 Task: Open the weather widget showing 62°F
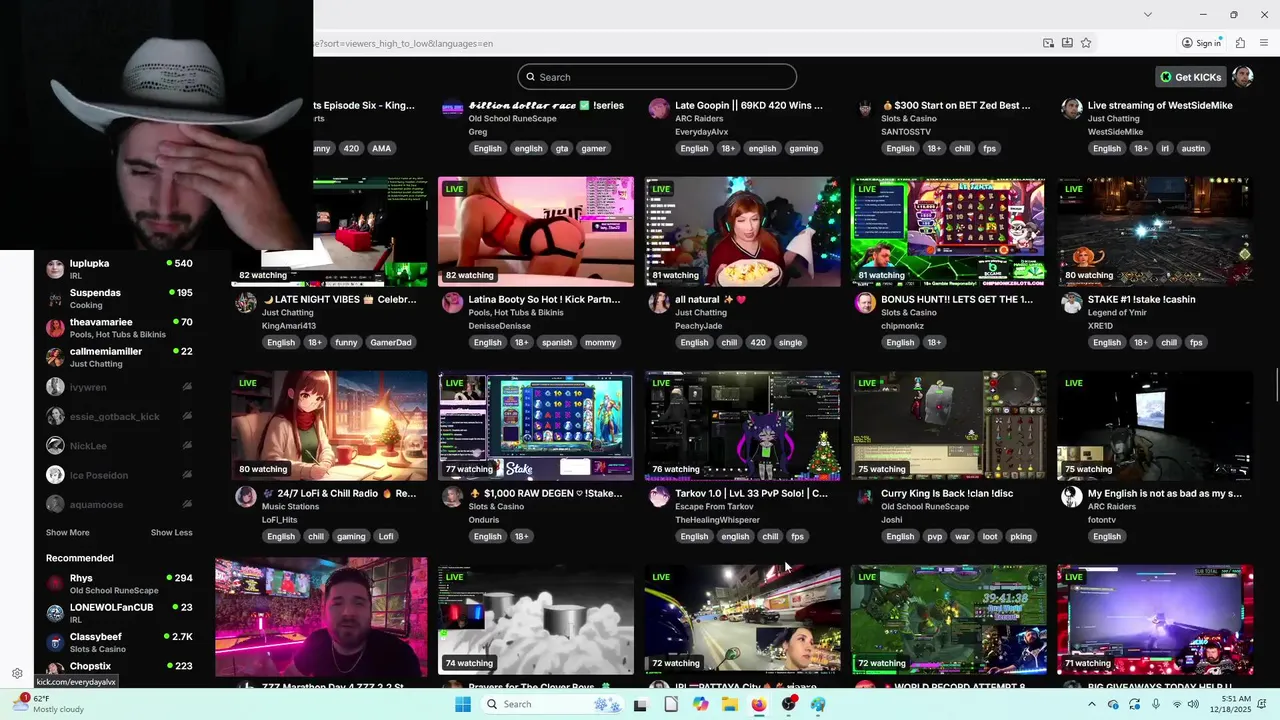(x=50, y=704)
